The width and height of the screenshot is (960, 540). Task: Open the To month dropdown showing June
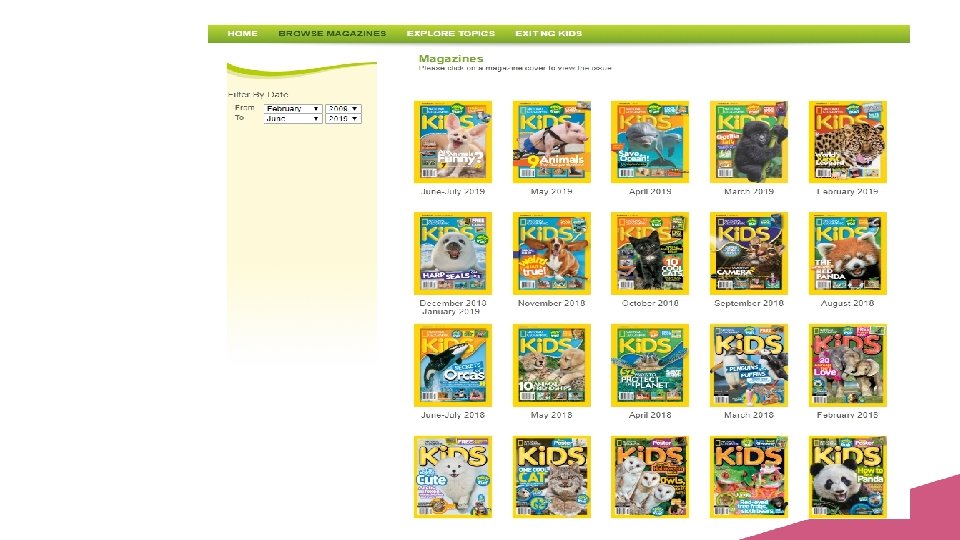[x=293, y=119]
